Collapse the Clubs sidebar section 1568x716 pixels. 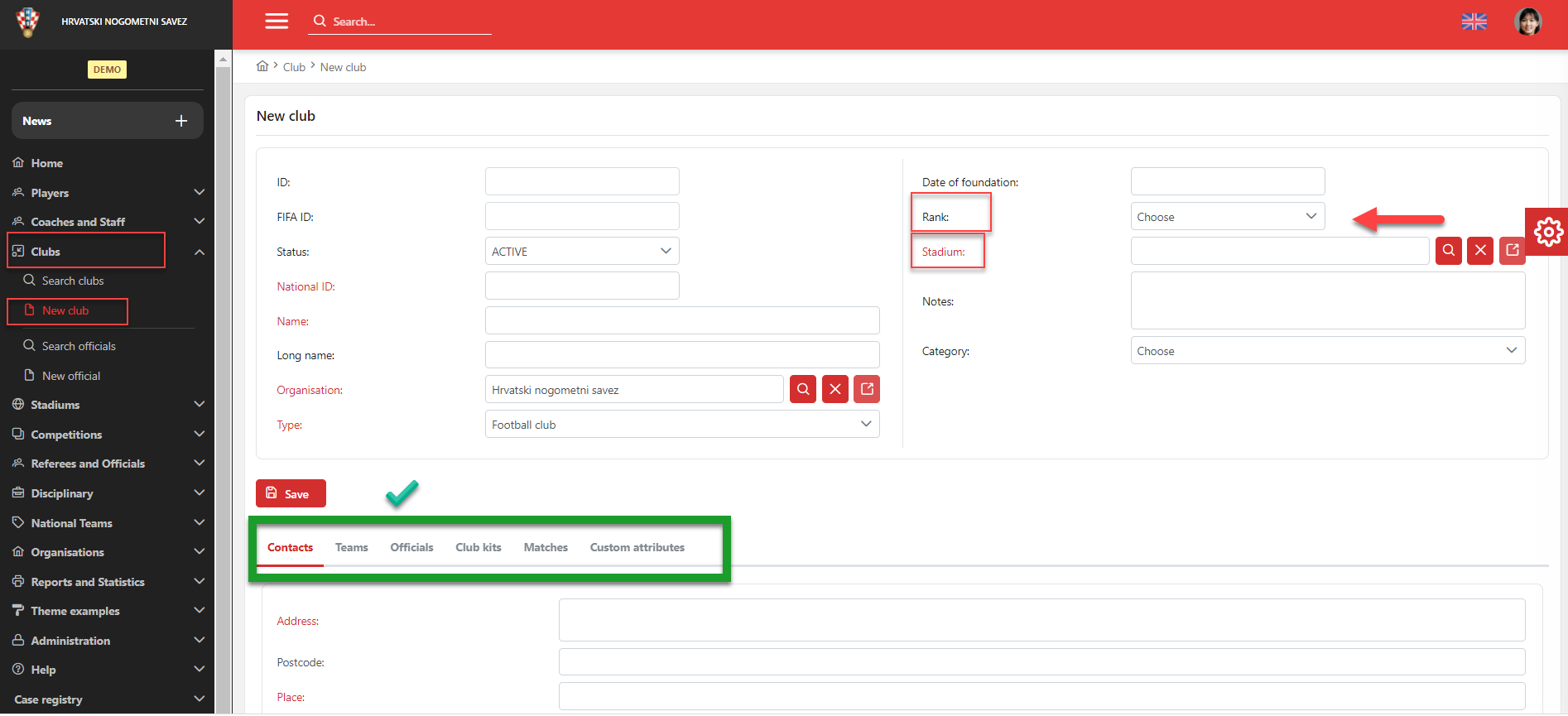[x=199, y=252]
